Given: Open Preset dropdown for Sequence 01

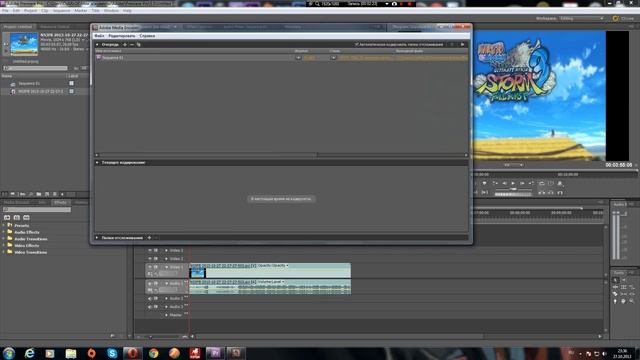Looking at the screenshot, I should (x=333, y=58).
